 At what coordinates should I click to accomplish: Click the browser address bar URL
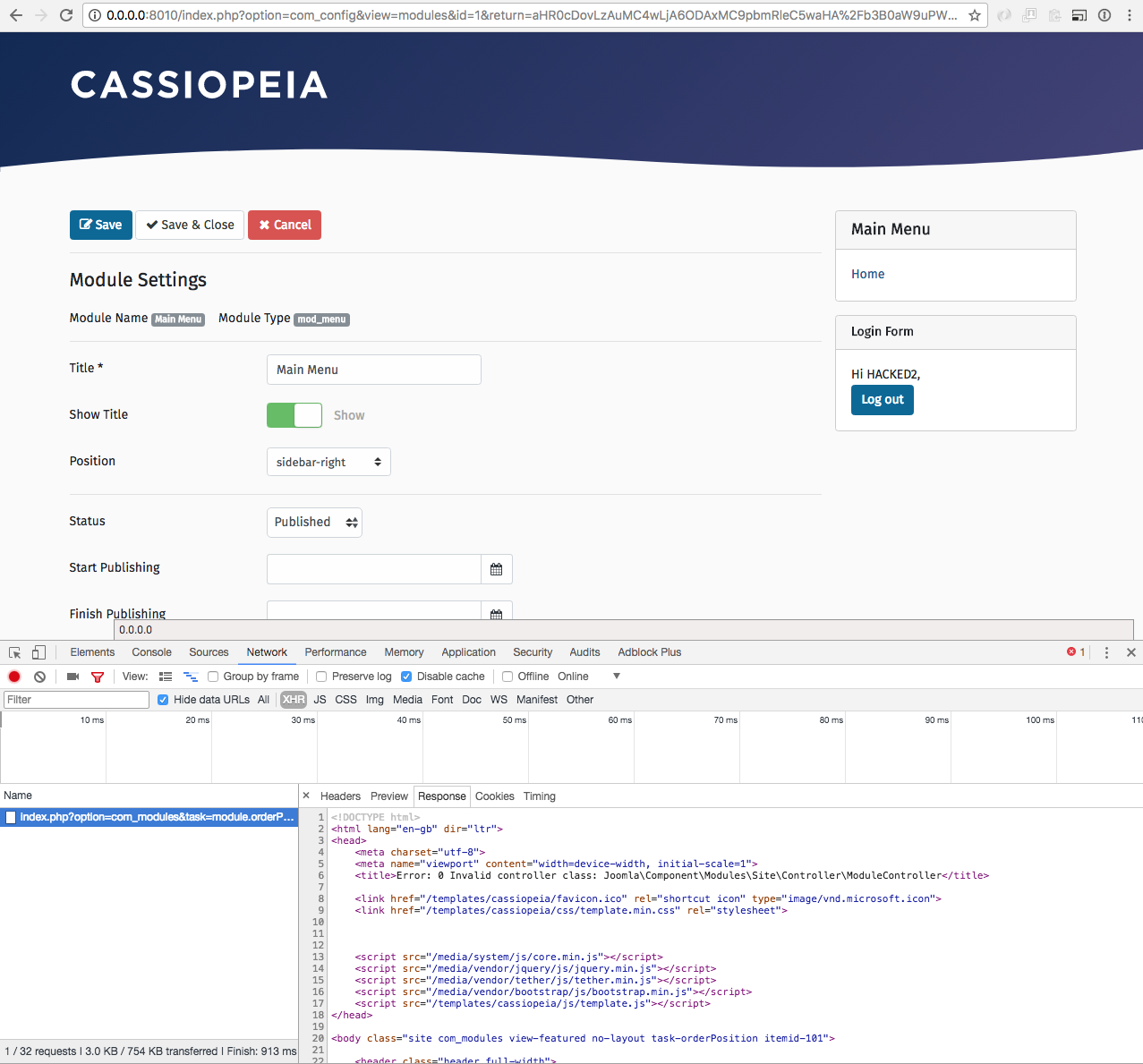click(532, 15)
